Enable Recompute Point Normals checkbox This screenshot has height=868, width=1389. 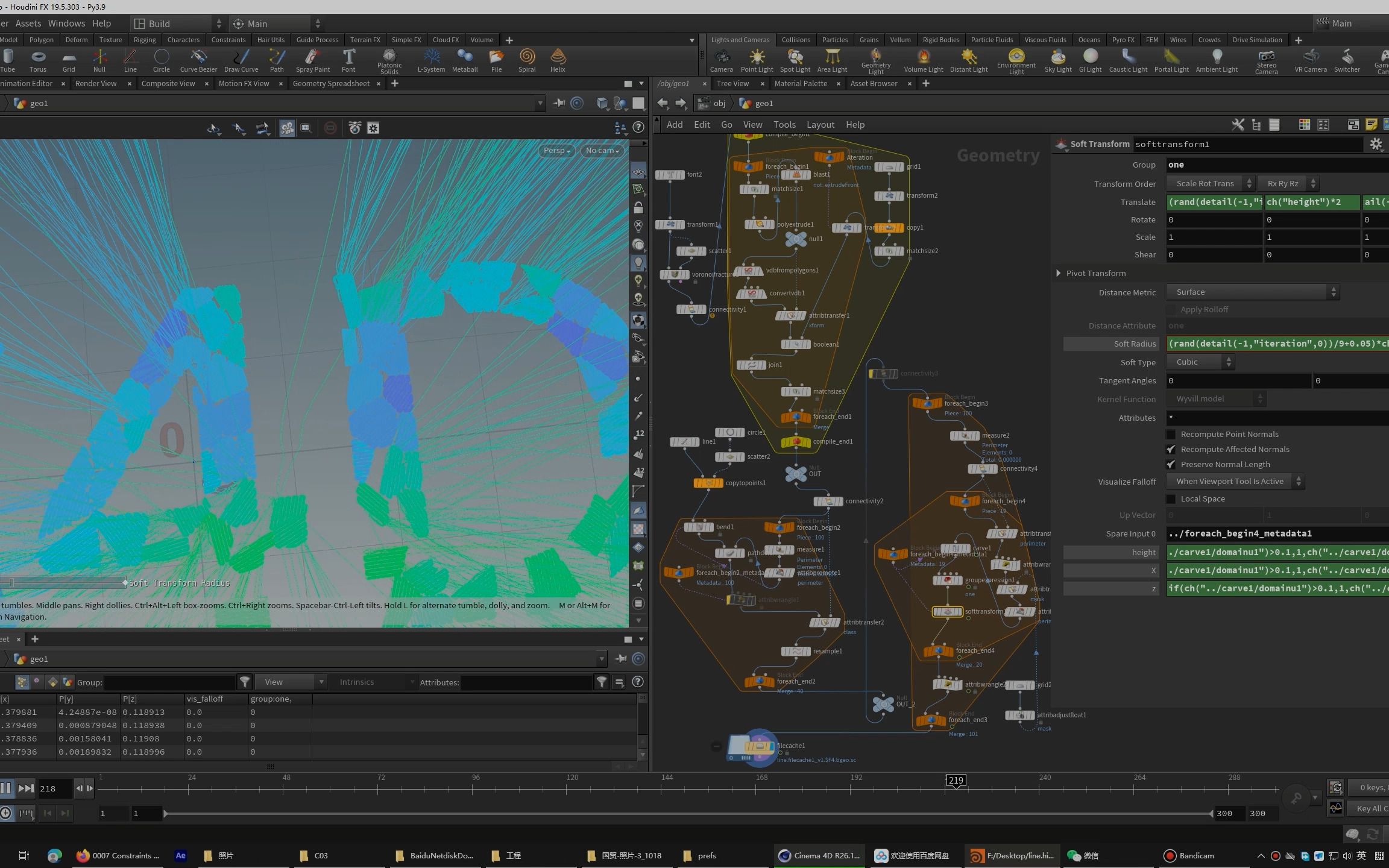pos(1171,434)
